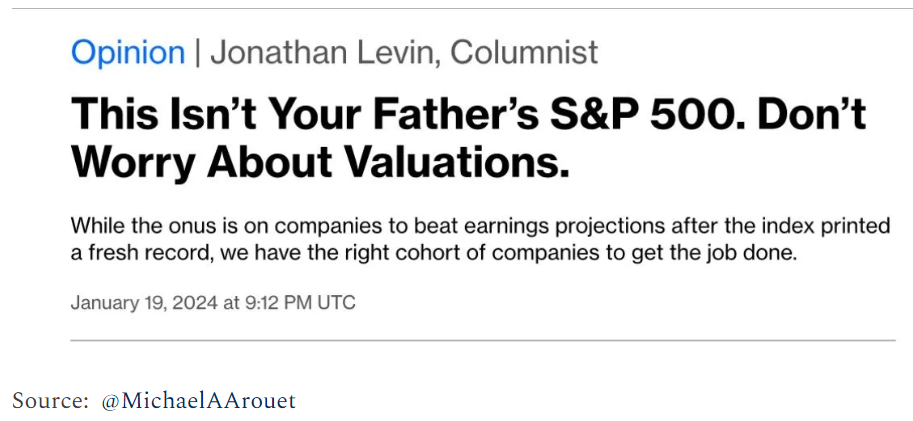Screen dimensions: 913x421
Task: Click the 'Source:' label below the article
Action: tap(50, 401)
